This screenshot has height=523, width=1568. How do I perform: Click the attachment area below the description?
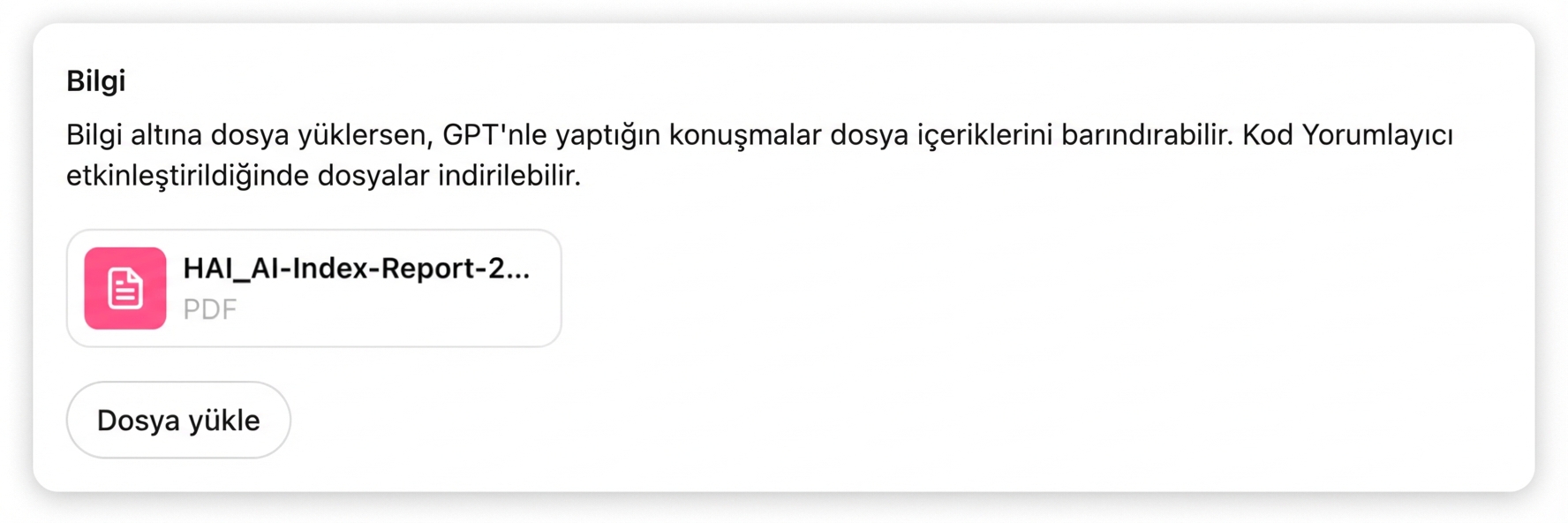313,288
